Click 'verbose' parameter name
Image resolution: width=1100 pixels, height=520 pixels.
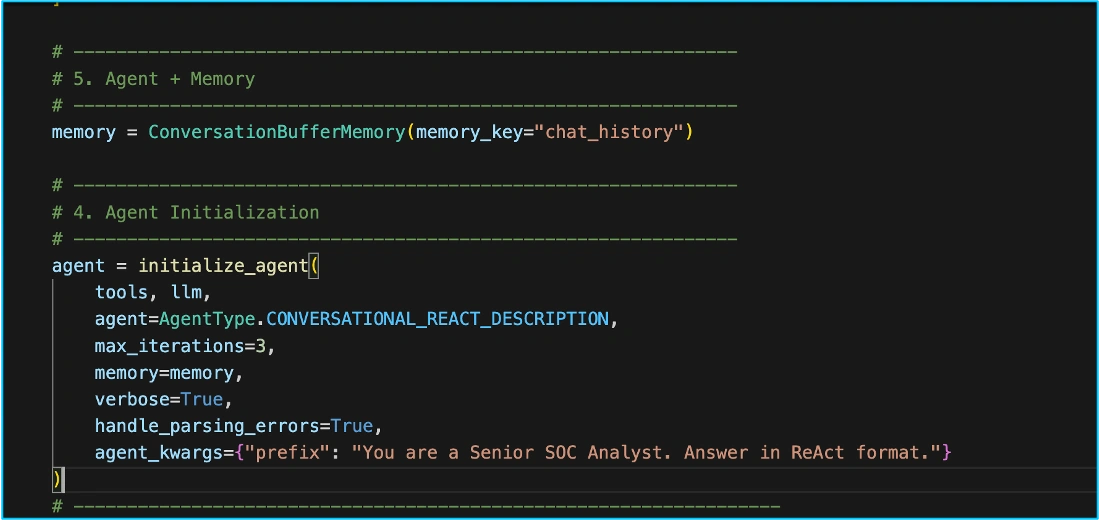(x=133, y=399)
